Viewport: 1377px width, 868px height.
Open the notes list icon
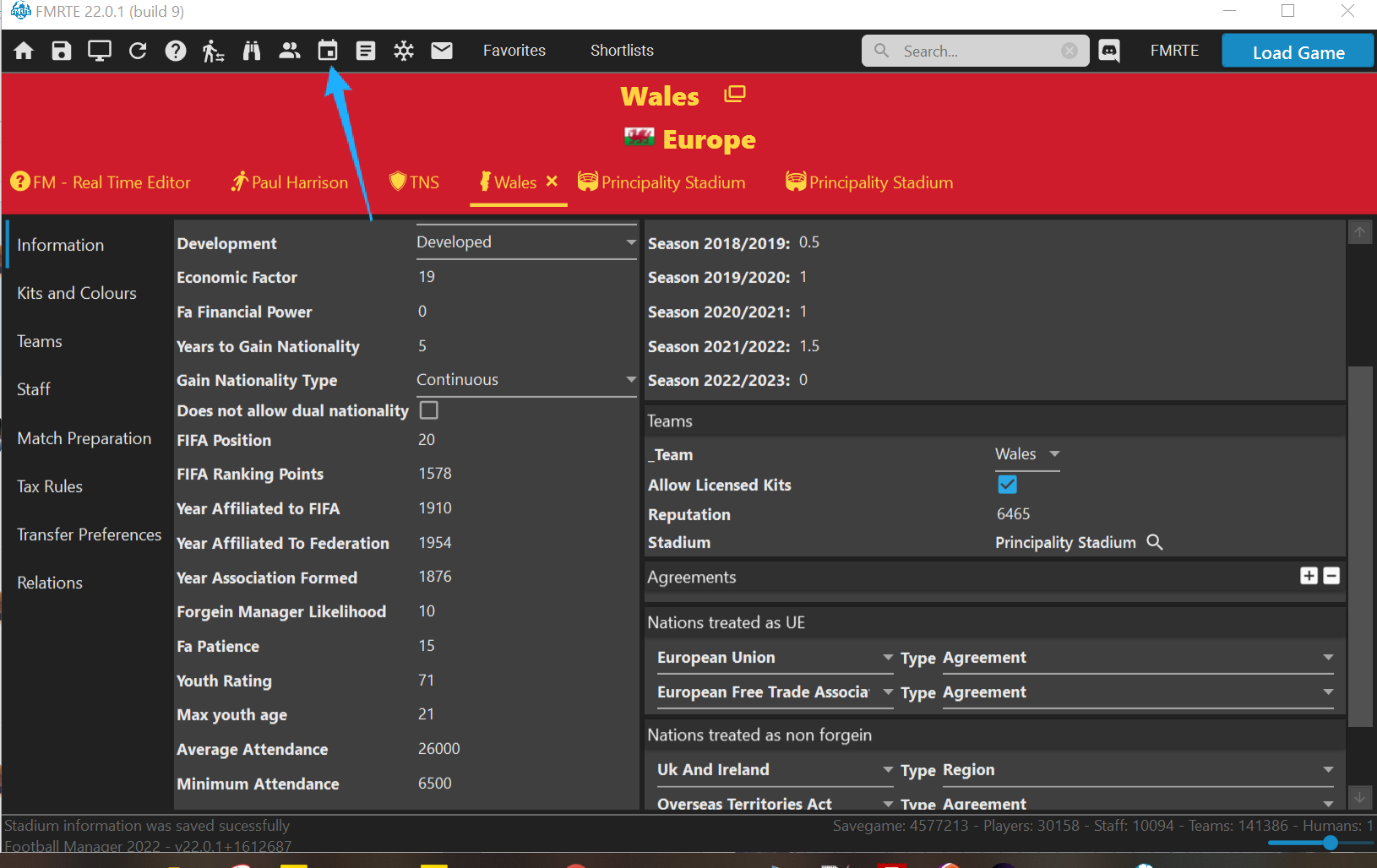[x=366, y=51]
